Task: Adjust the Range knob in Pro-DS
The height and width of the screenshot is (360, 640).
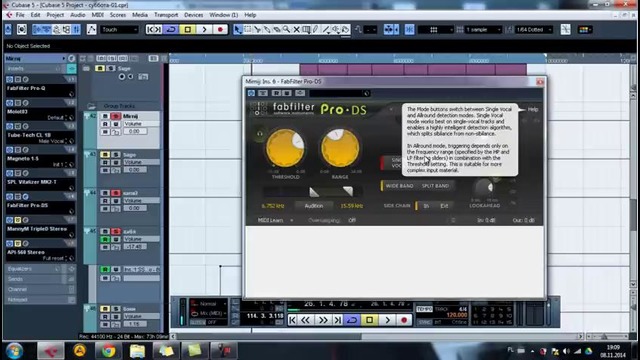Action: [340, 148]
